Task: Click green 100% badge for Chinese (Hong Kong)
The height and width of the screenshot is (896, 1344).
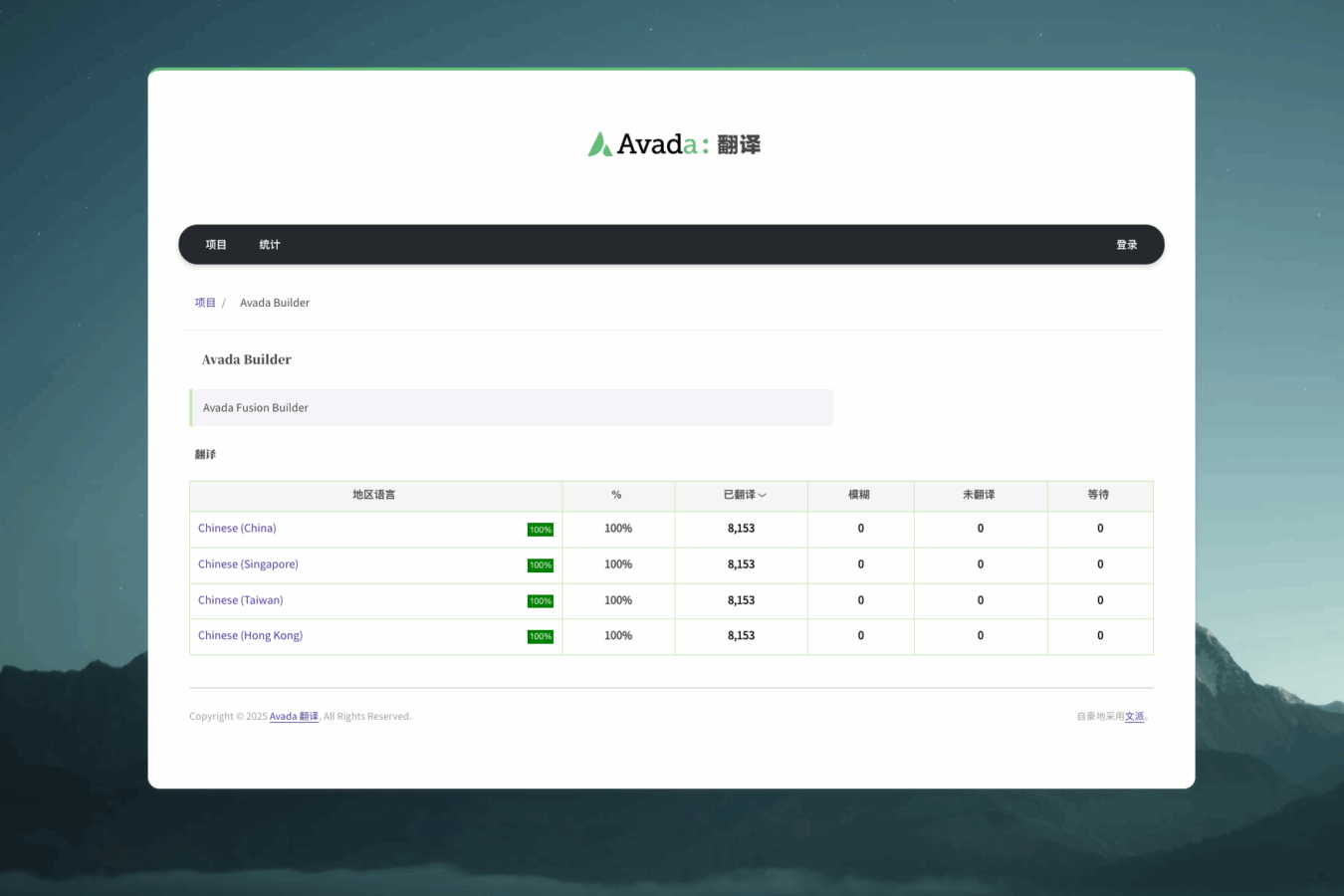Action: [540, 637]
